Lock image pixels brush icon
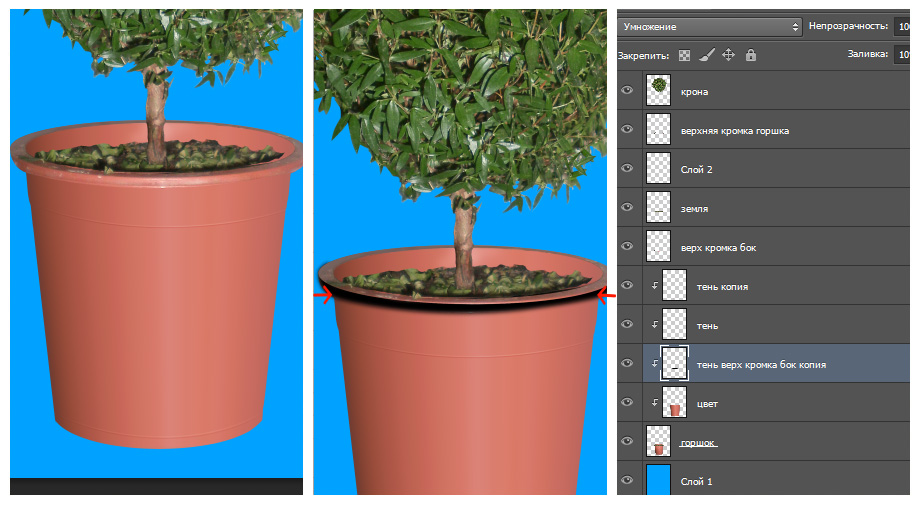The image size is (921, 510). [x=707, y=55]
